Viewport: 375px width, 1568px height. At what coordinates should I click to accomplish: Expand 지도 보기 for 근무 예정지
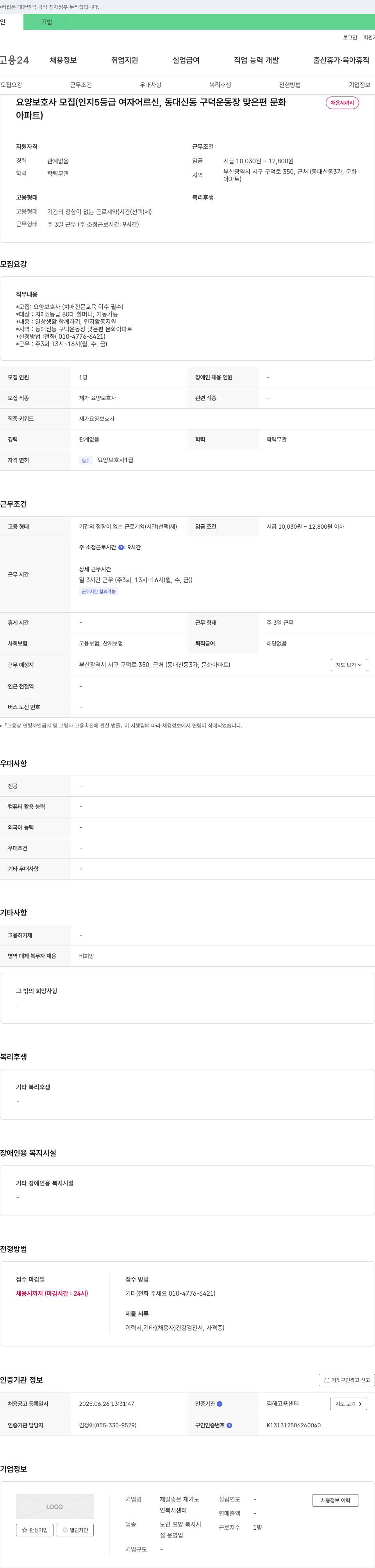coord(349,665)
